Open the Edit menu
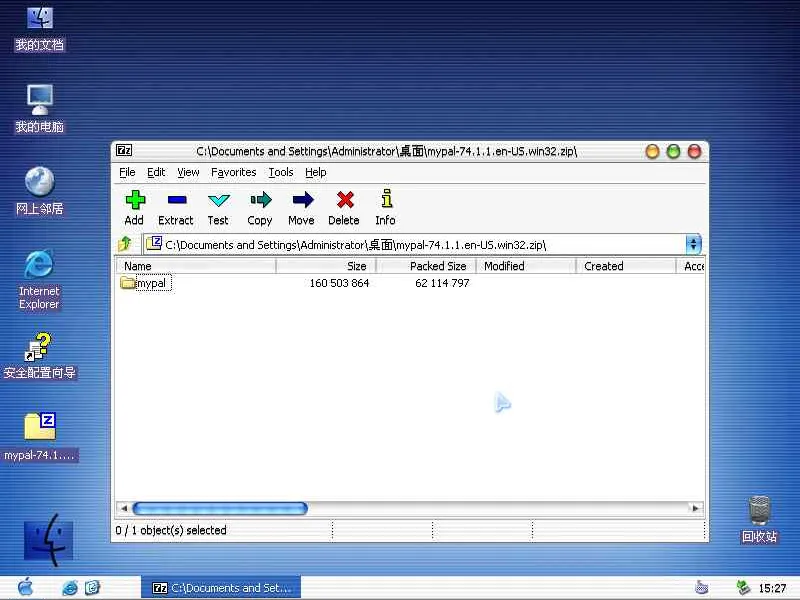 click(156, 172)
